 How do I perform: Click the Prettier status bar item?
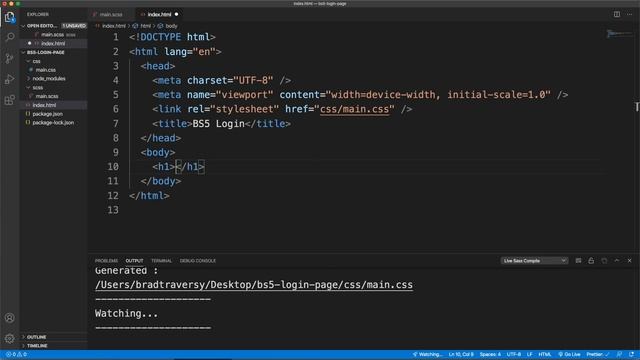pyautogui.click(x=598, y=354)
